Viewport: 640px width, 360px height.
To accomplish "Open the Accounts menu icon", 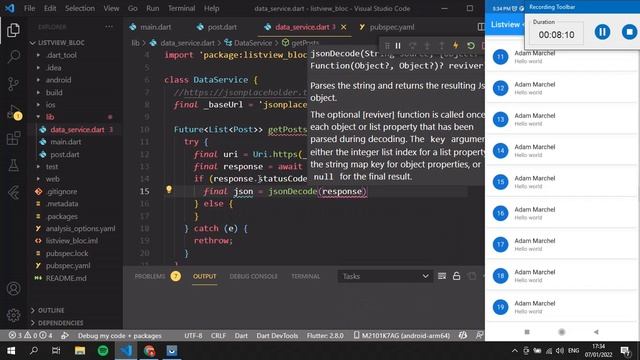I will click(x=13, y=288).
